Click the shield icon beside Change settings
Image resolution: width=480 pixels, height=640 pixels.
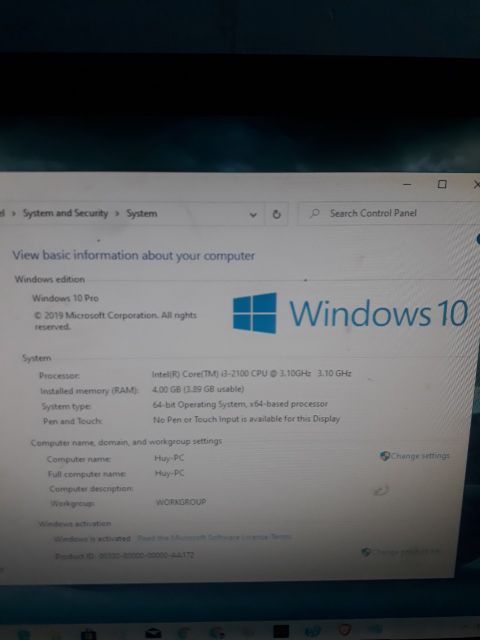click(384, 456)
